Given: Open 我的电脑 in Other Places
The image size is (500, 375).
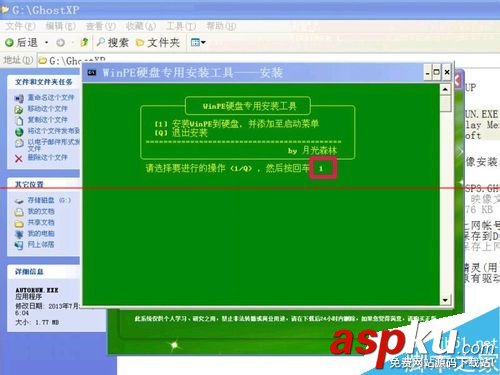Looking at the screenshot, I should (41, 233).
